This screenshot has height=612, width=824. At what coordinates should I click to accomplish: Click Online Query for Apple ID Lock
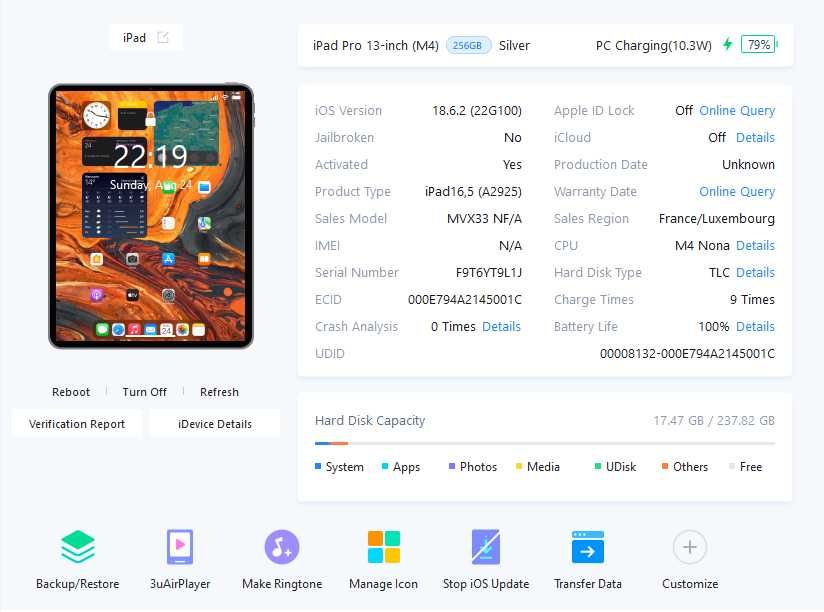point(737,110)
